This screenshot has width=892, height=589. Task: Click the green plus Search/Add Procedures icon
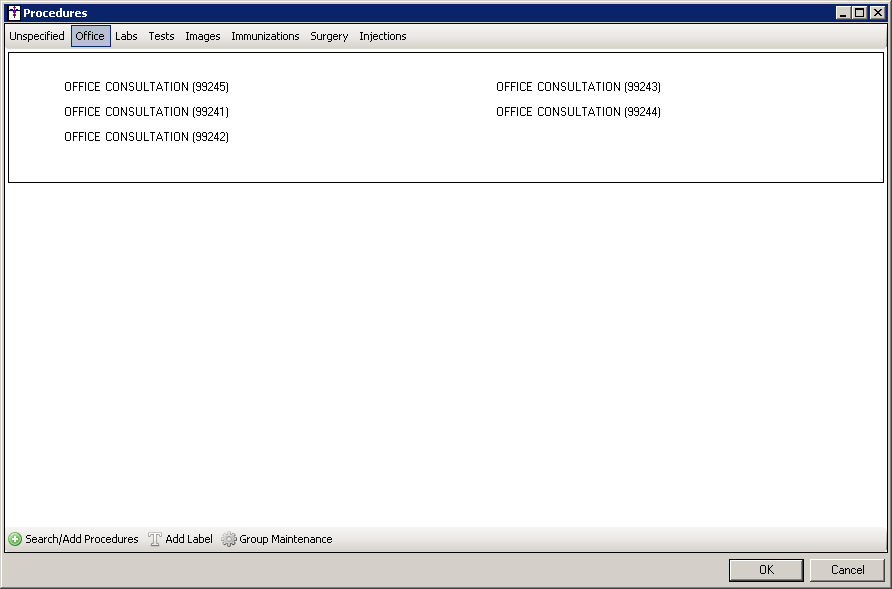click(15, 539)
